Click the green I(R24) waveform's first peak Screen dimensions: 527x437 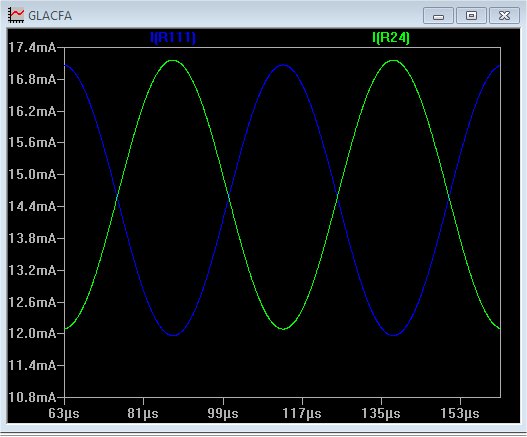pos(173,61)
